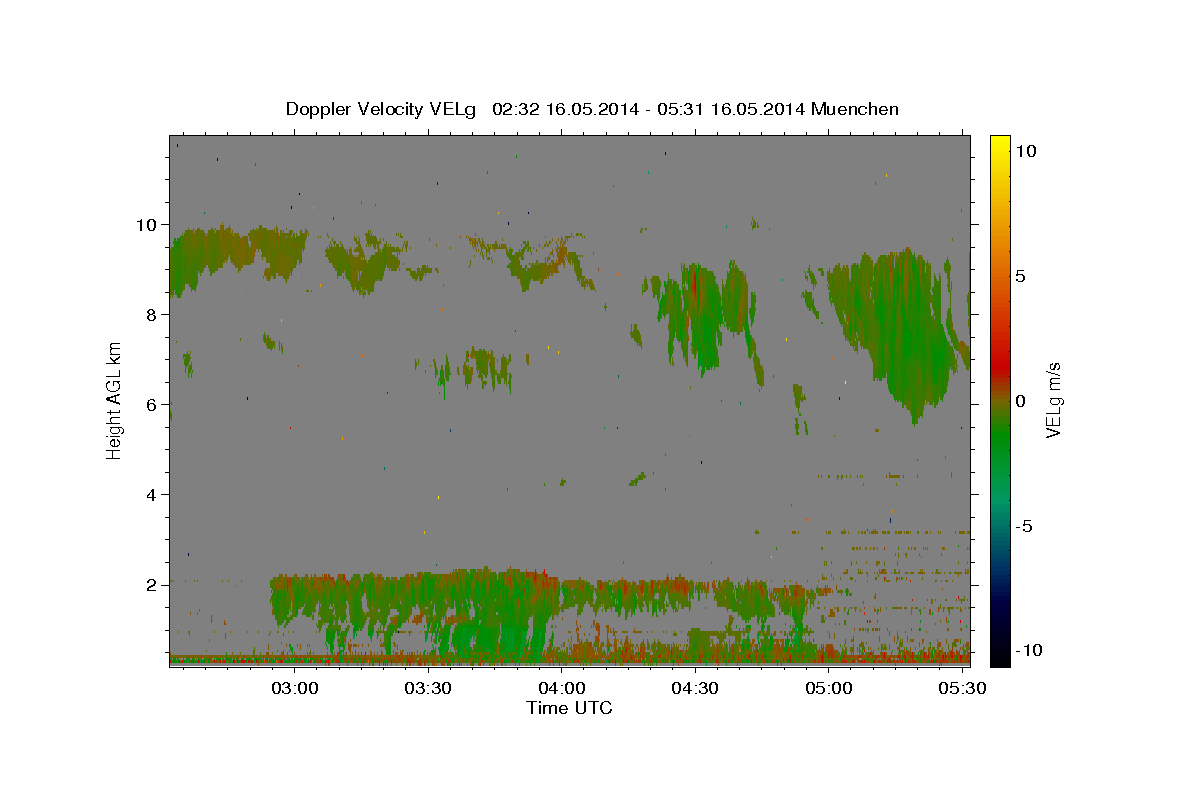
Task: Click the location name "Muenchen" in the title
Action: point(856,109)
